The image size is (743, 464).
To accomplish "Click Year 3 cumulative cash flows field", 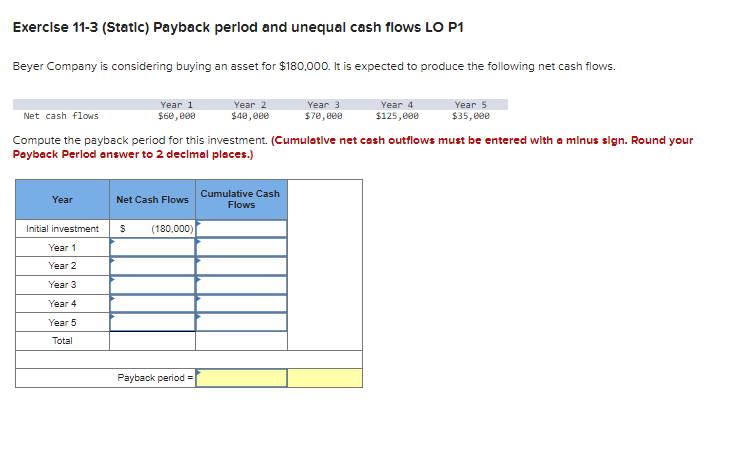I will point(241,285).
